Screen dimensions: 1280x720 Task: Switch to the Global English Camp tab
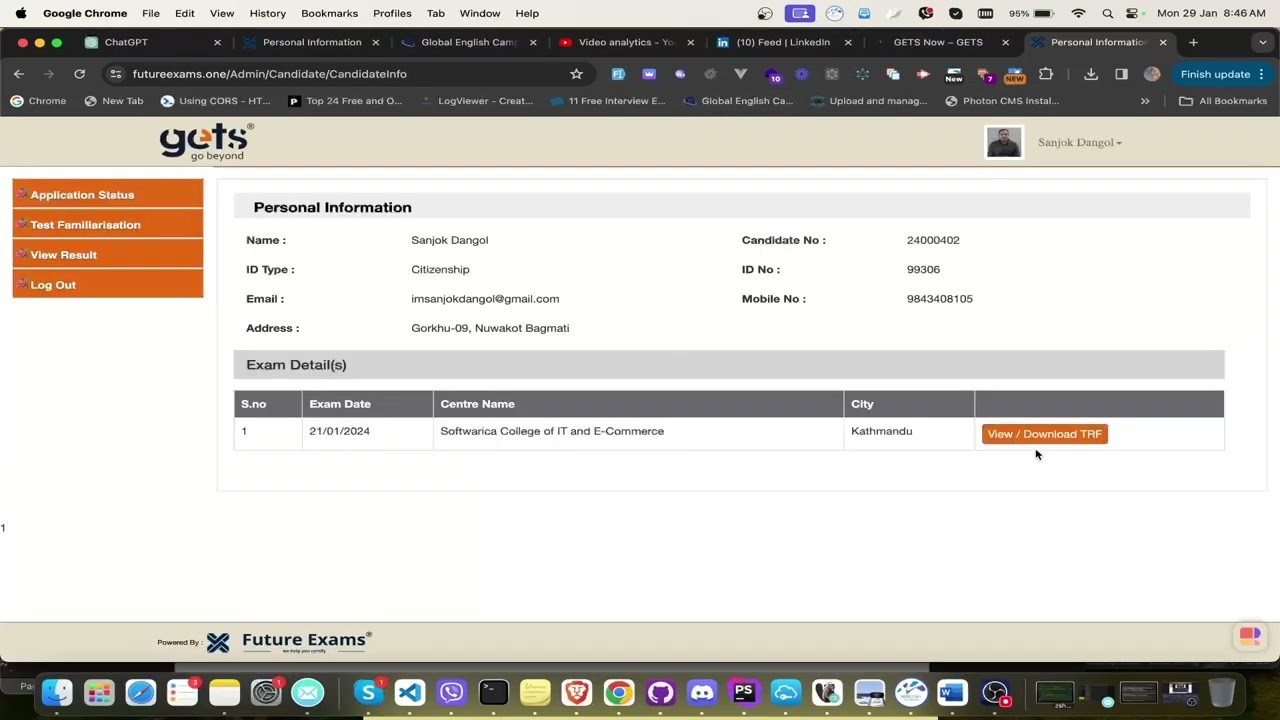[468, 42]
